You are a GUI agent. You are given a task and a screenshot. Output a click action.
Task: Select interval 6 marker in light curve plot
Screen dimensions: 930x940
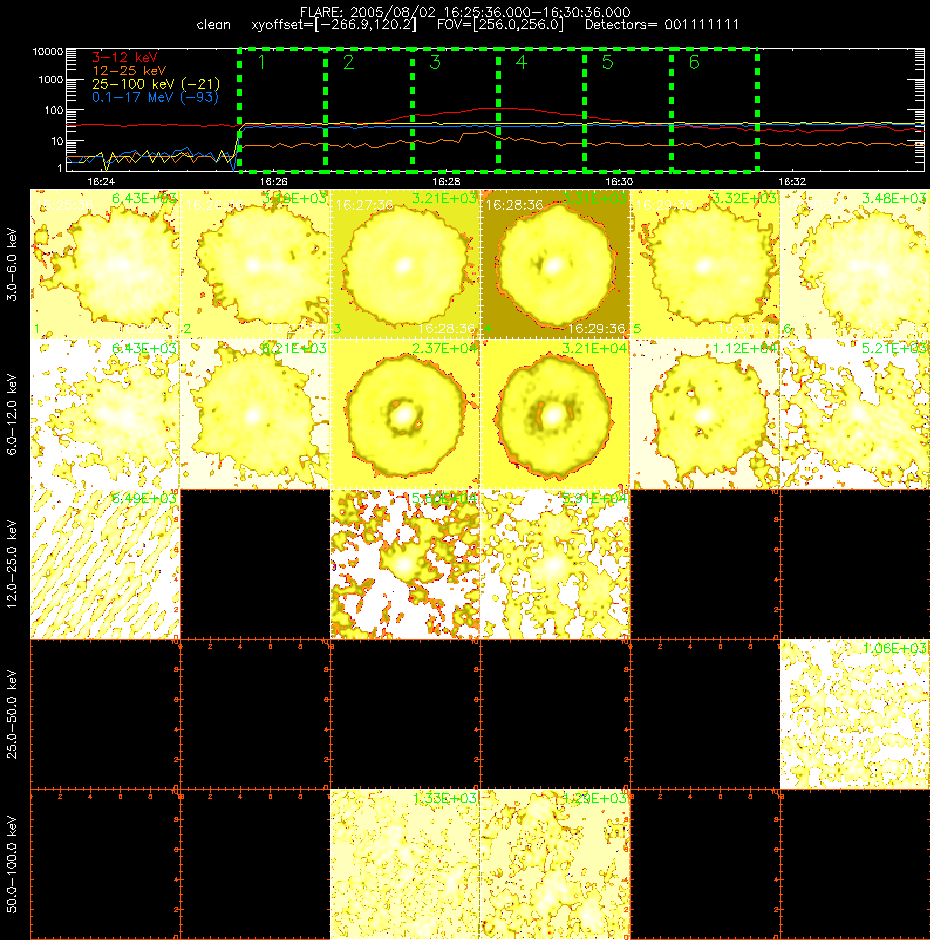(694, 62)
